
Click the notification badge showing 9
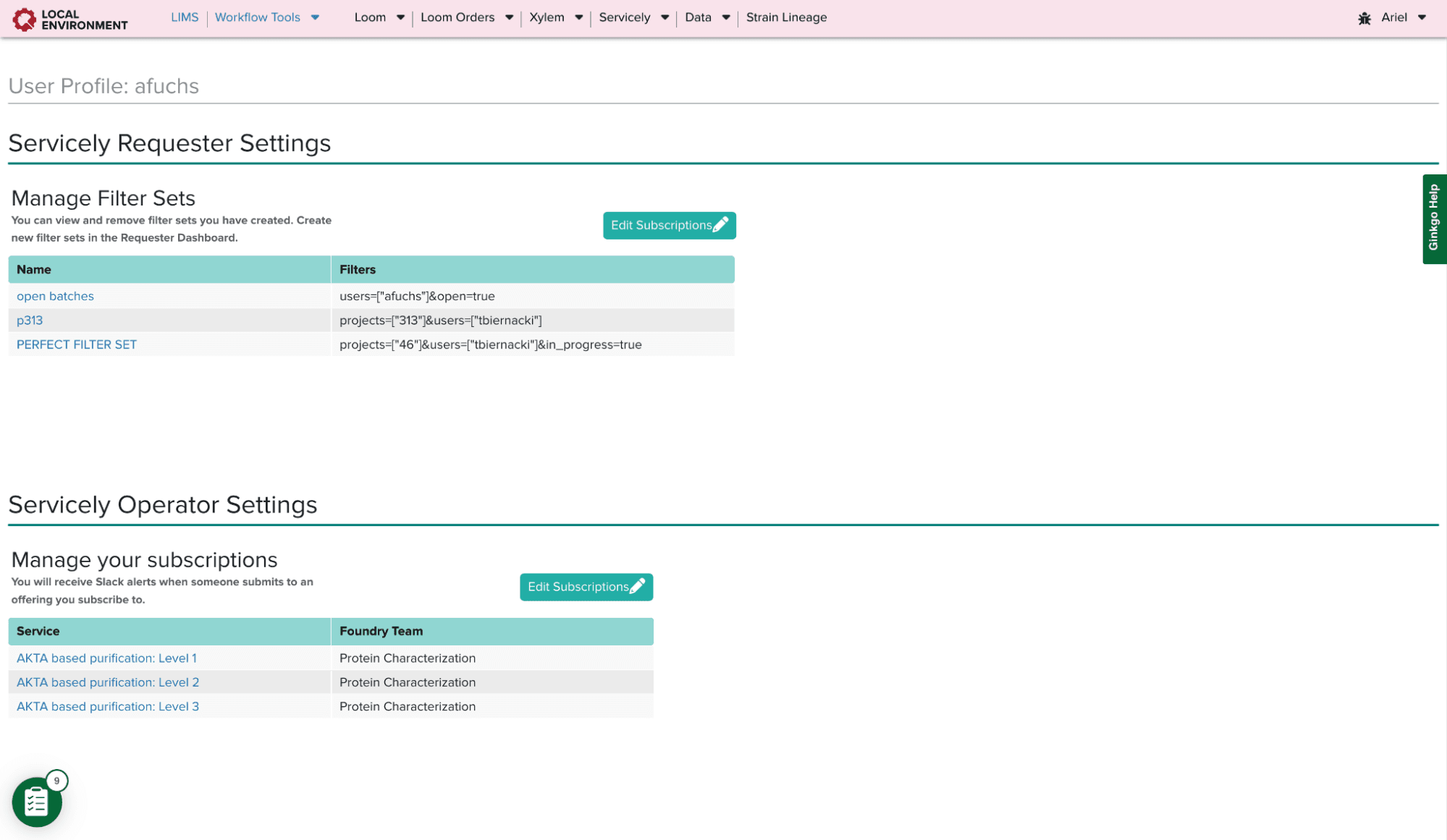(x=56, y=781)
